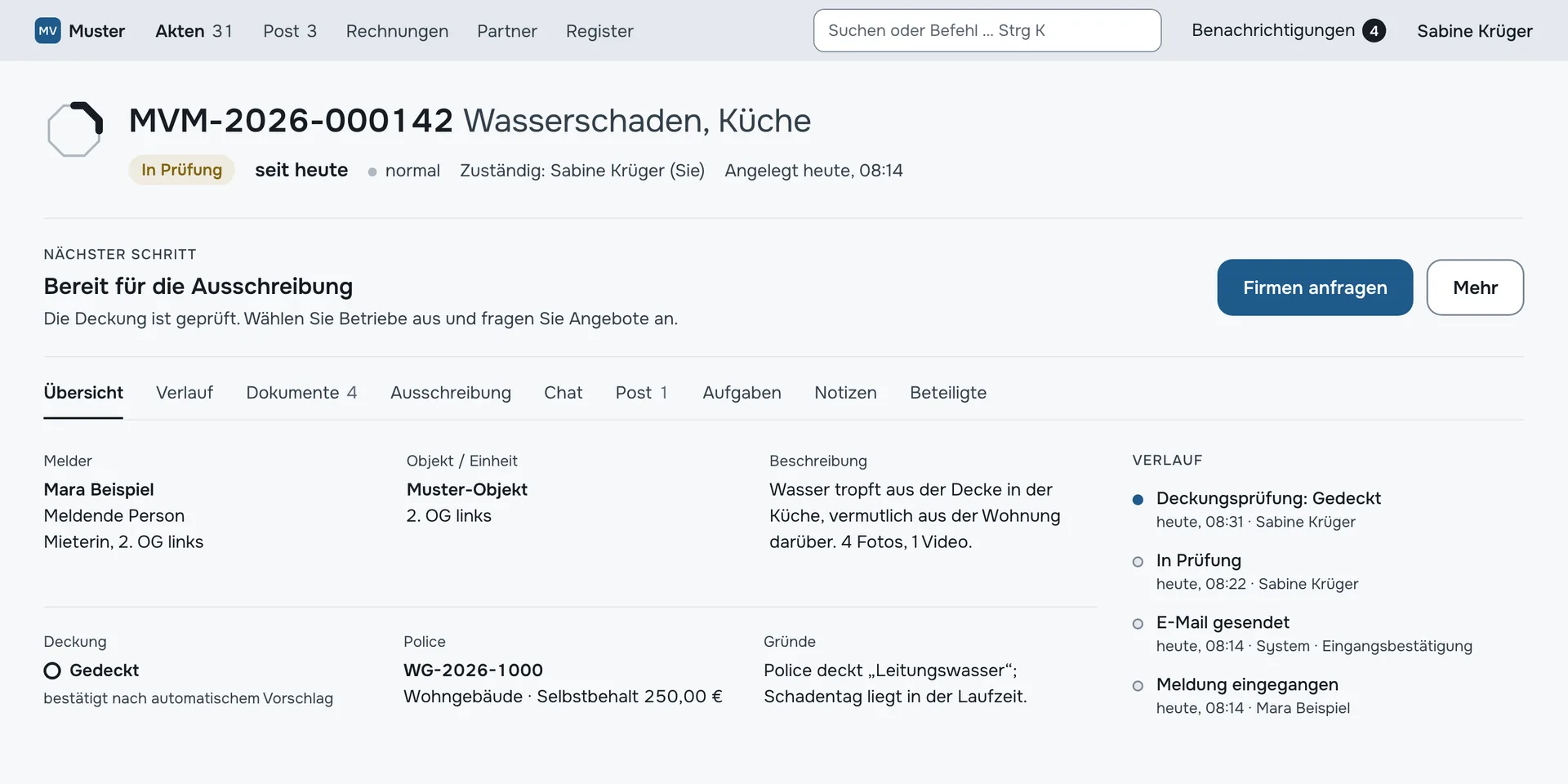Open the Partner section
The height and width of the screenshot is (784, 1568).
507,31
